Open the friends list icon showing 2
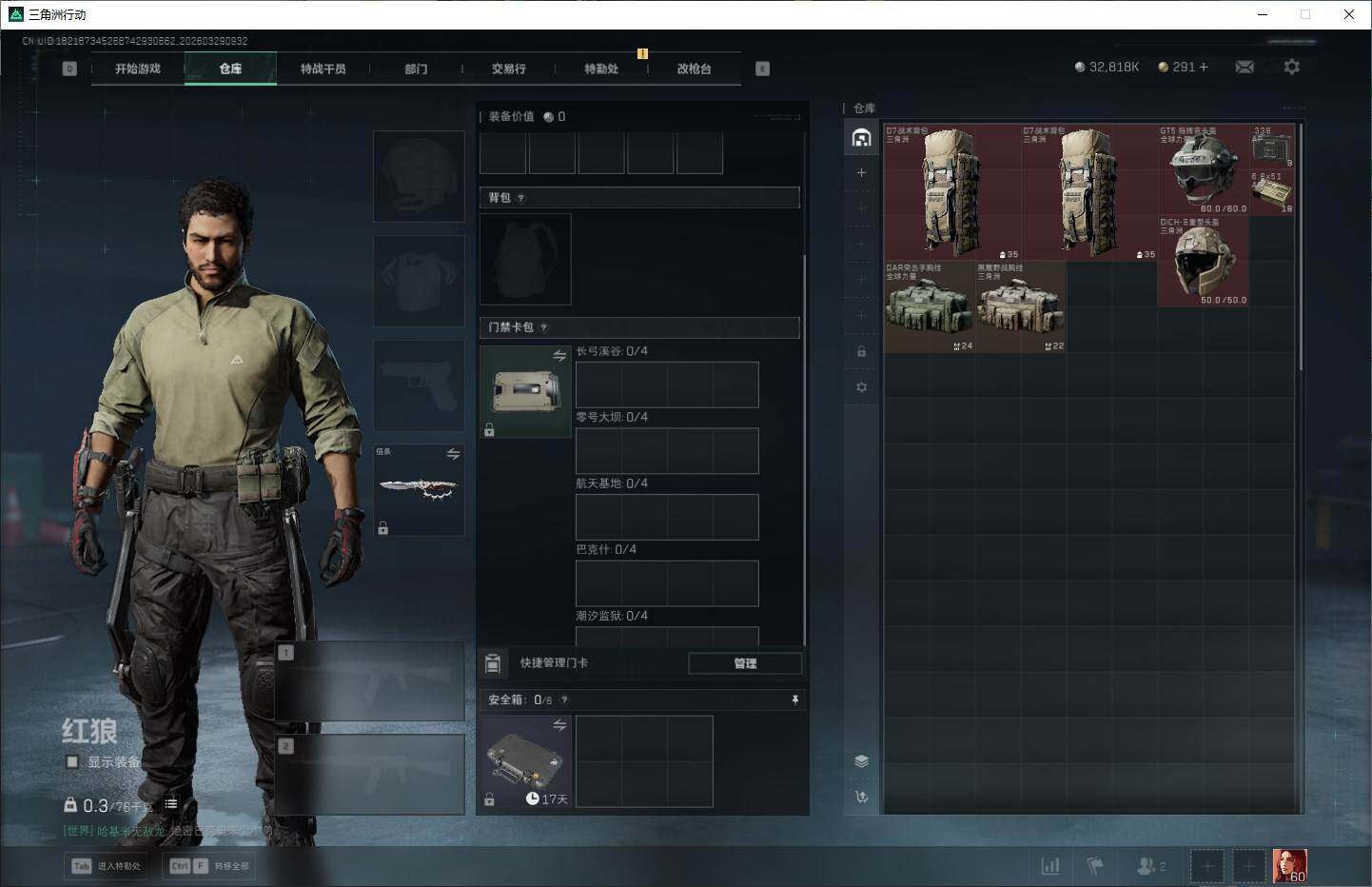This screenshot has height=887, width=1372. pos(1151,866)
